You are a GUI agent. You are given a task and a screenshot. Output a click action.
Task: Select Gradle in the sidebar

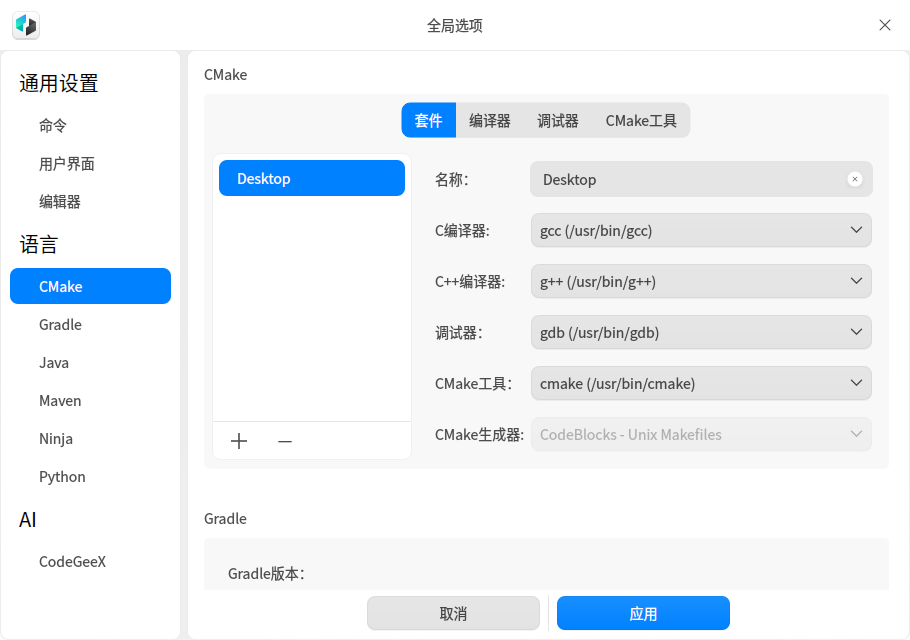[91, 324]
